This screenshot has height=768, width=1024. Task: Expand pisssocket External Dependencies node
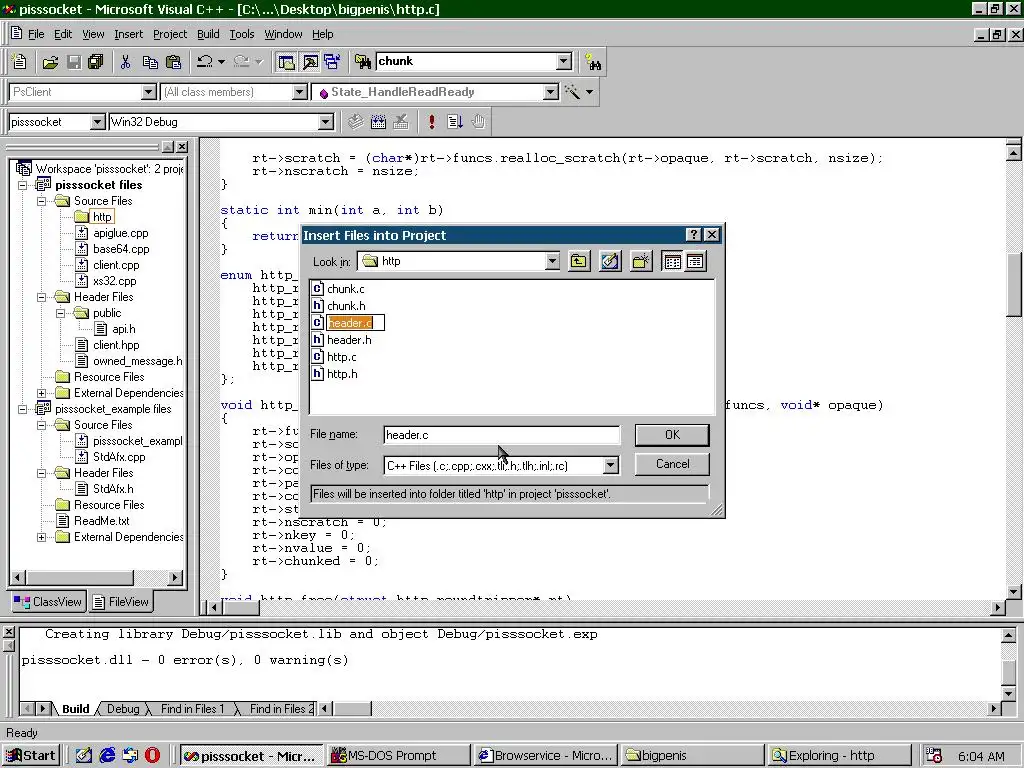[42, 393]
